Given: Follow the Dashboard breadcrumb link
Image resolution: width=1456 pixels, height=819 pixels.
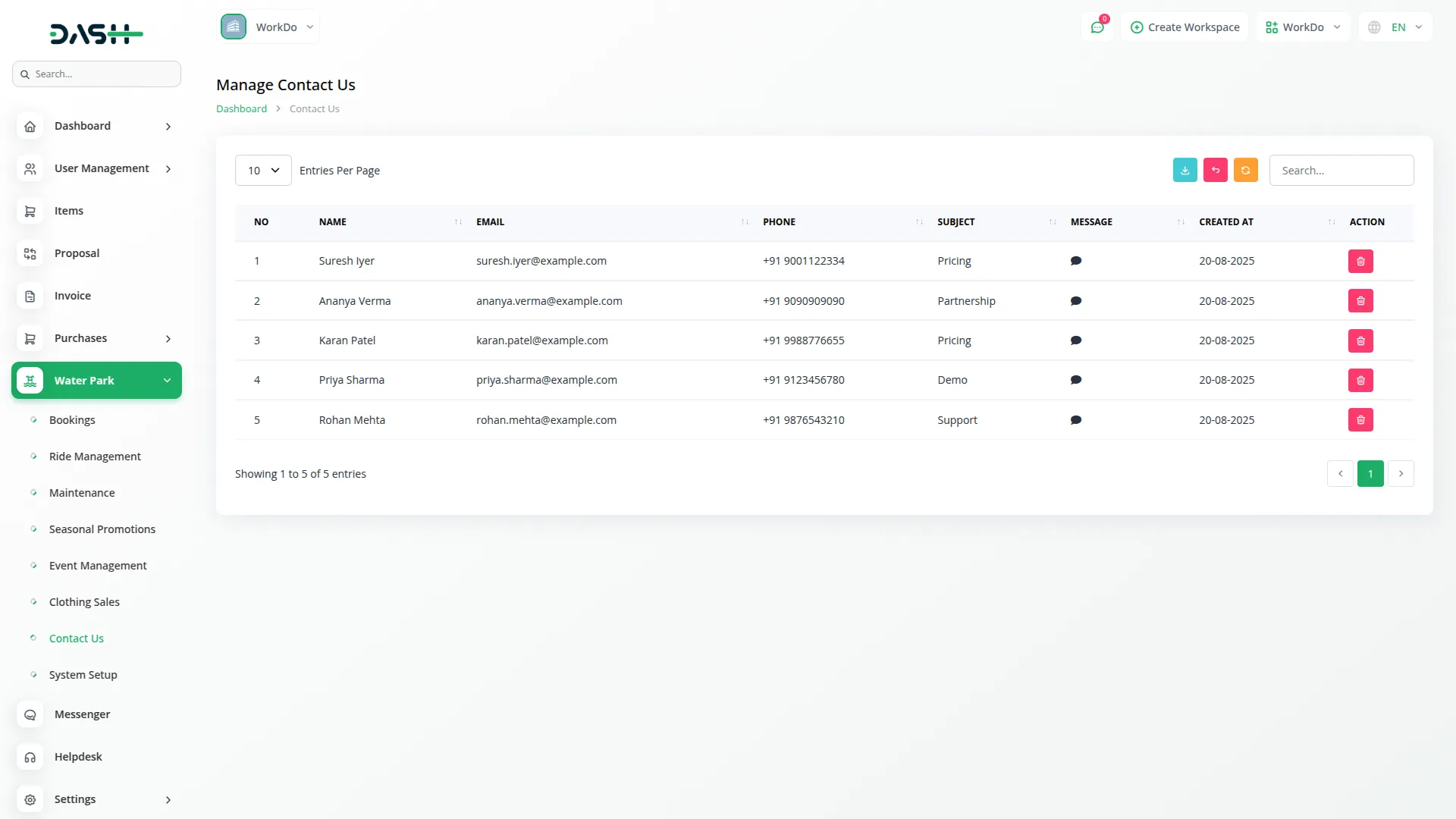Looking at the screenshot, I should 241,108.
